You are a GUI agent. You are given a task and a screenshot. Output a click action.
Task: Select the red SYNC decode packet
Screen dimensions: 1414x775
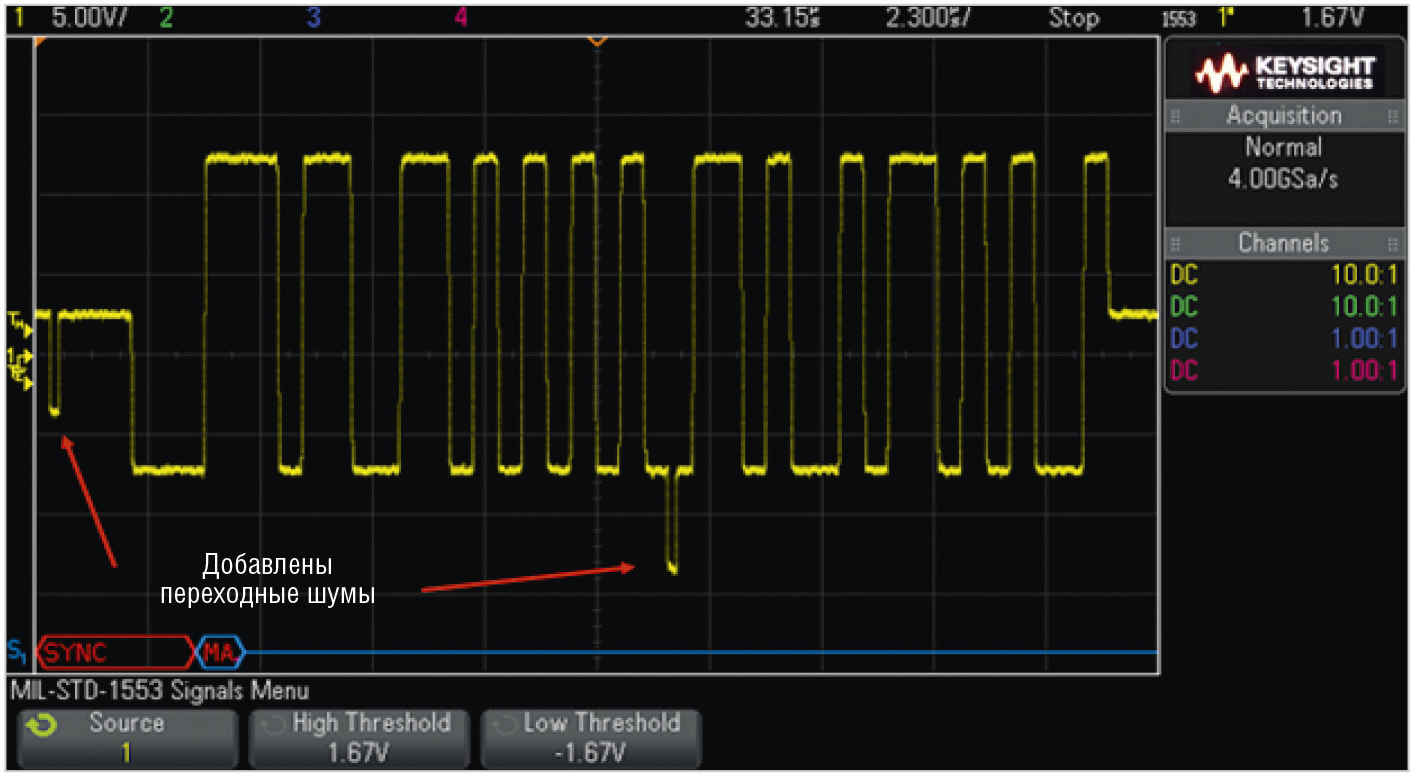coord(114,653)
